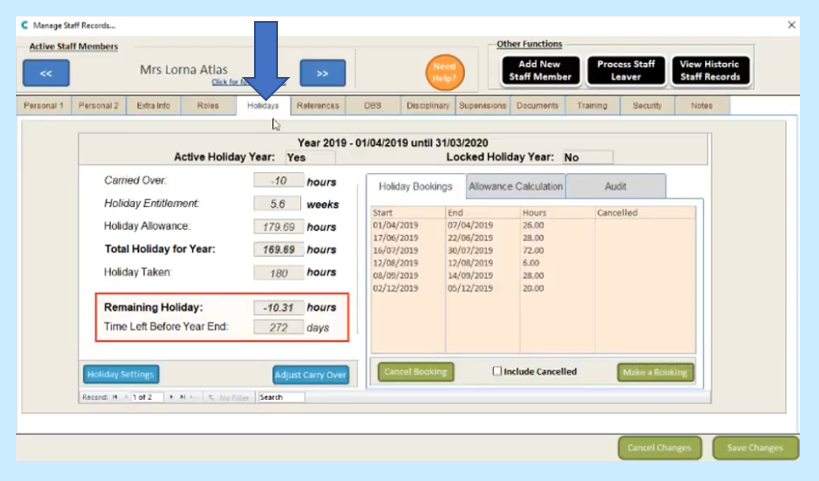
Task: Select booking row starting 16/07/2019
Action: point(533,250)
